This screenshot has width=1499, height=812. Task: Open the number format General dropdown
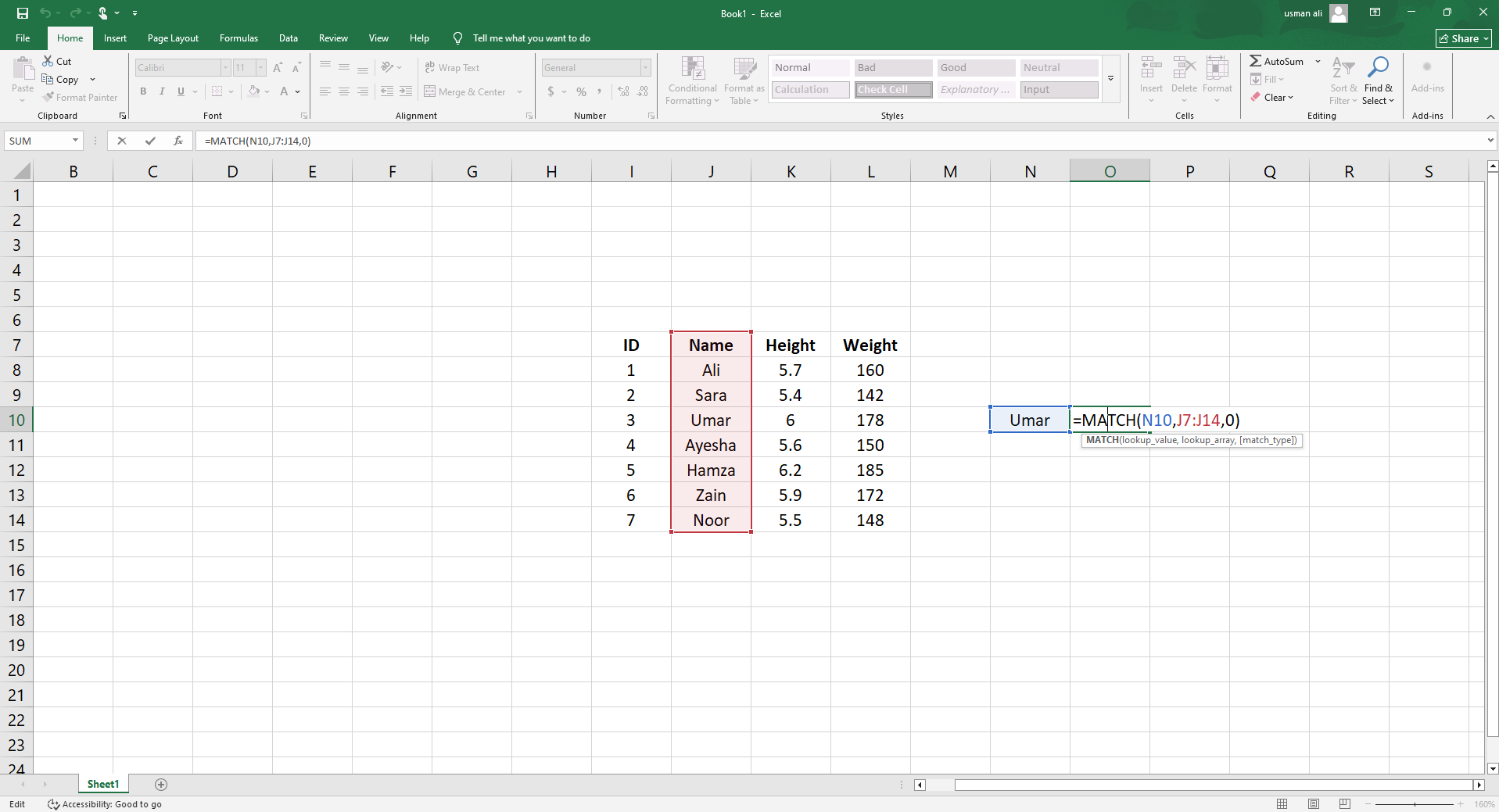tap(645, 68)
